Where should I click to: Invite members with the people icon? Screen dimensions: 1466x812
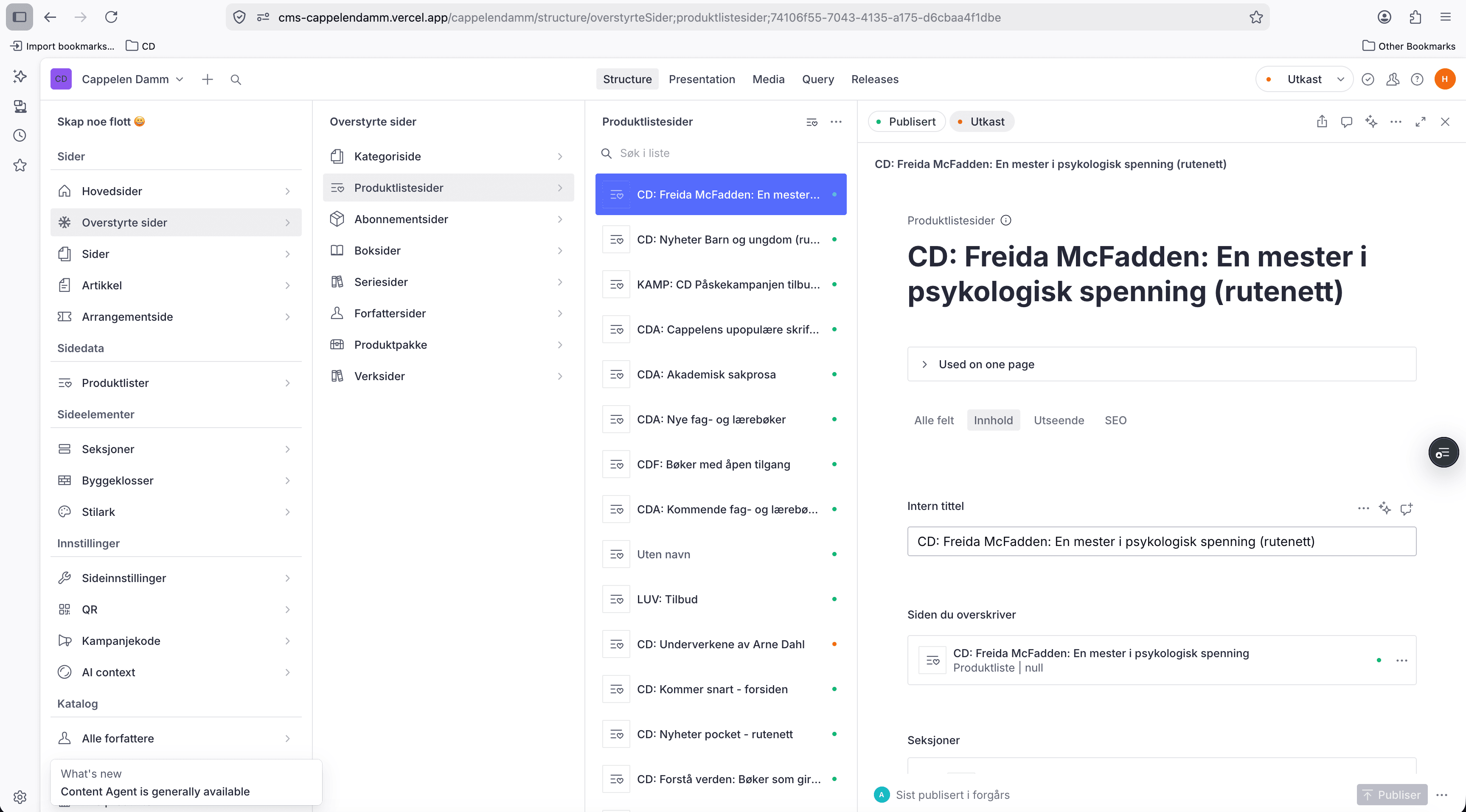(x=1393, y=79)
